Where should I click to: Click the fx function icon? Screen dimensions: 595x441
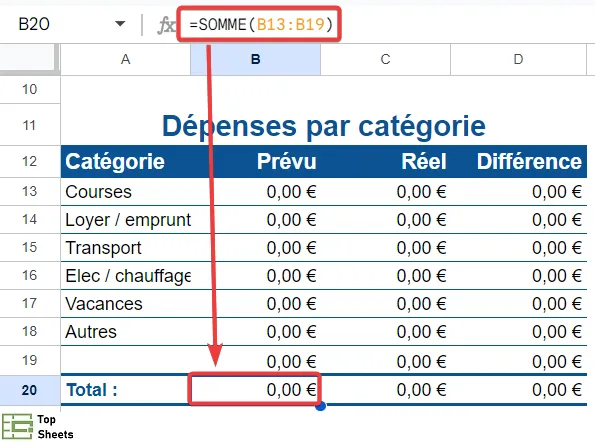point(166,25)
